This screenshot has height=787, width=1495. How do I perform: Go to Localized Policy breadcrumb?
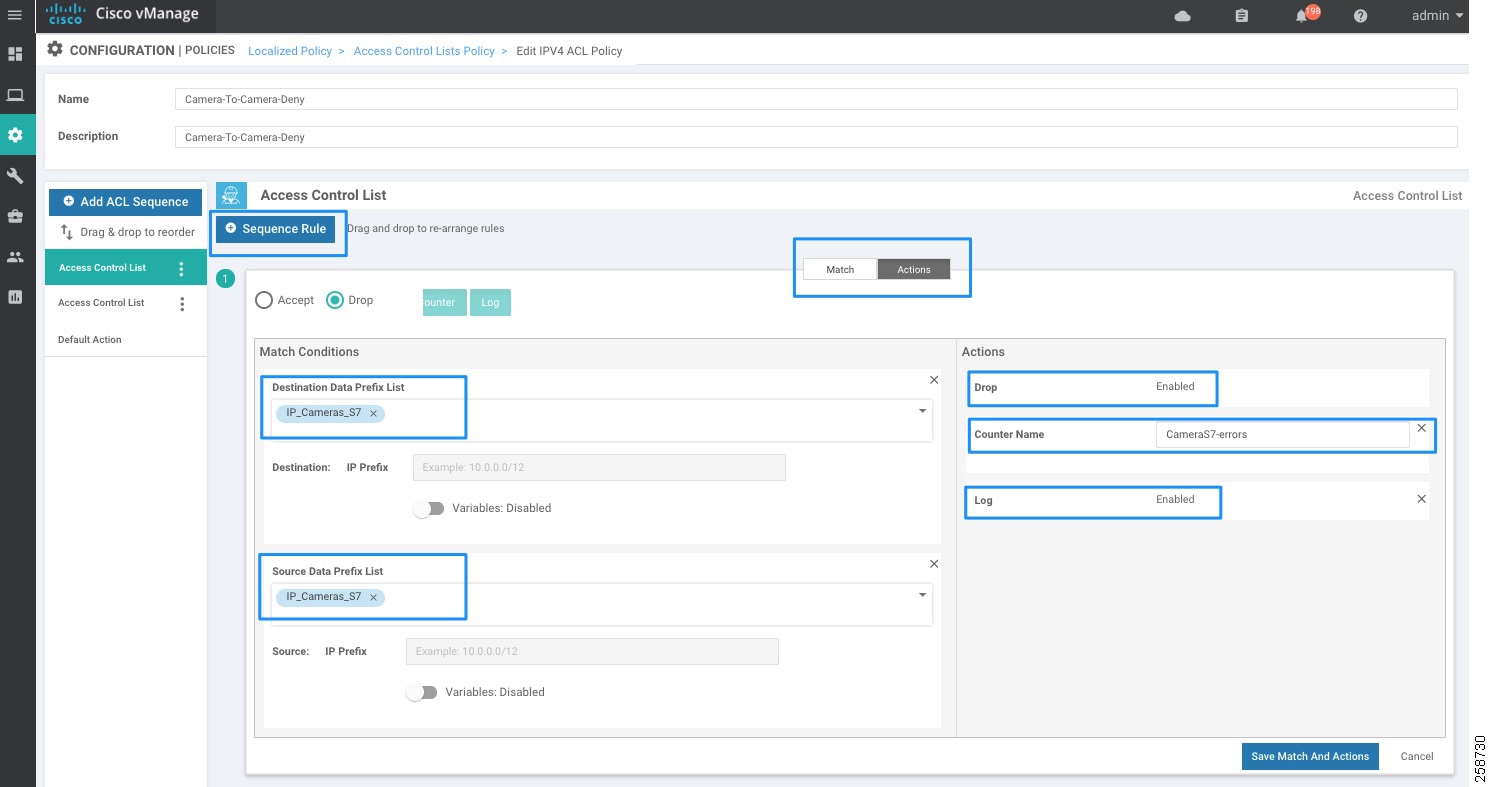click(x=290, y=51)
